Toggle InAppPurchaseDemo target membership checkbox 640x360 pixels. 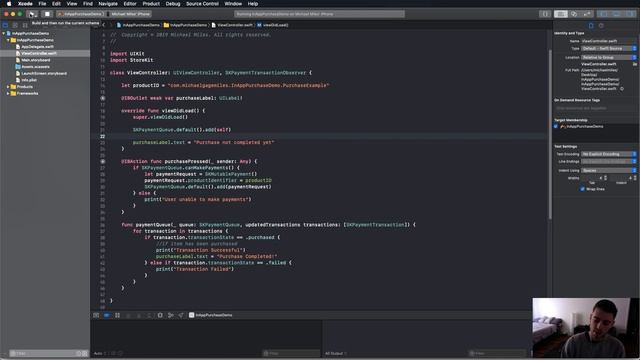556,127
